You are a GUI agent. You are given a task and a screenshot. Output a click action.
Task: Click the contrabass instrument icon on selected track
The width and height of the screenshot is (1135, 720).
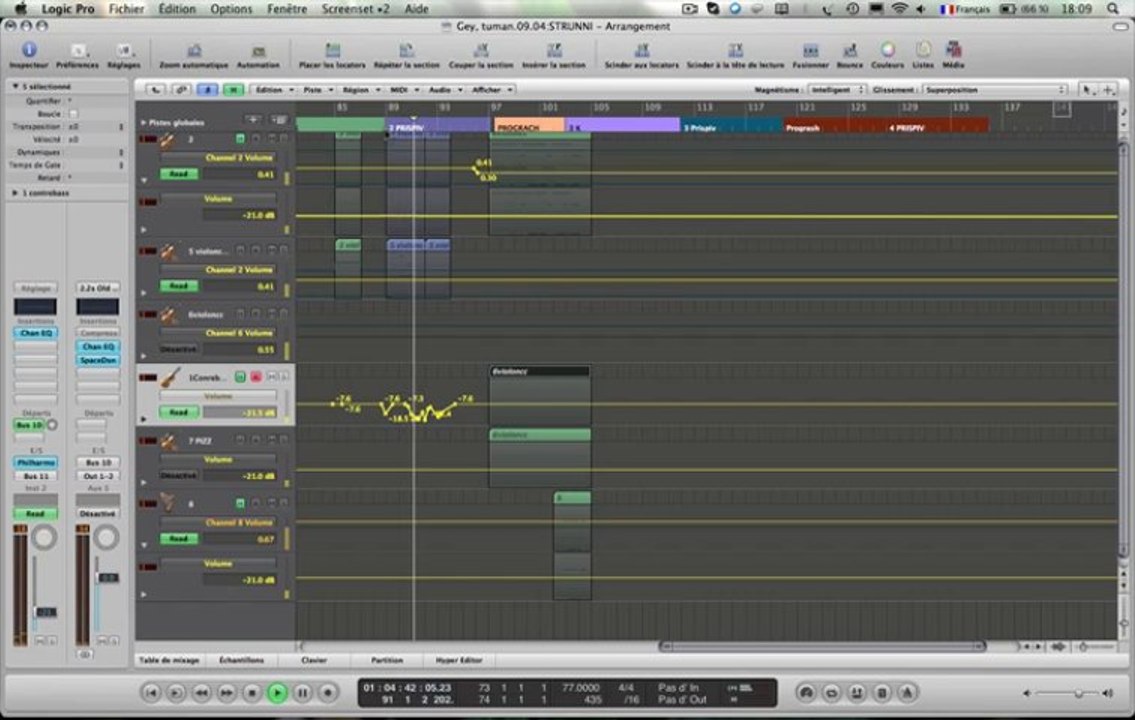pos(170,377)
